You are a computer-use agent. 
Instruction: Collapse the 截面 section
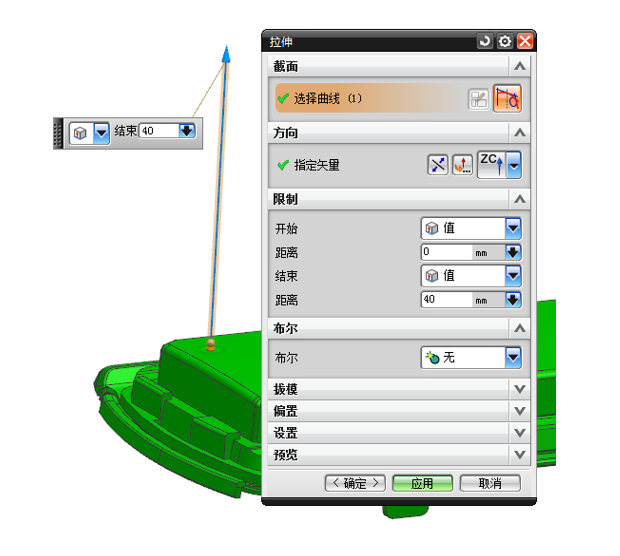tap(520, 66)
